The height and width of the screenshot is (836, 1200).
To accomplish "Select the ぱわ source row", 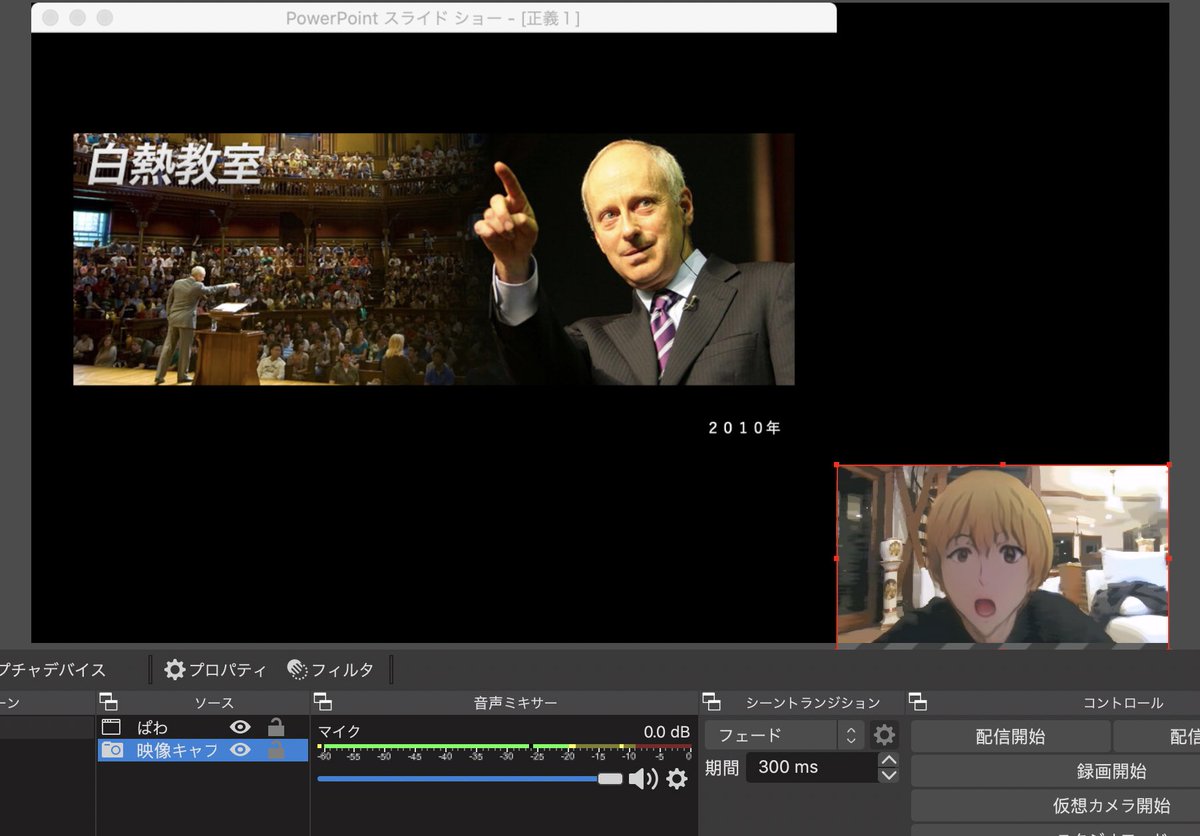I will tap(202, 727).
